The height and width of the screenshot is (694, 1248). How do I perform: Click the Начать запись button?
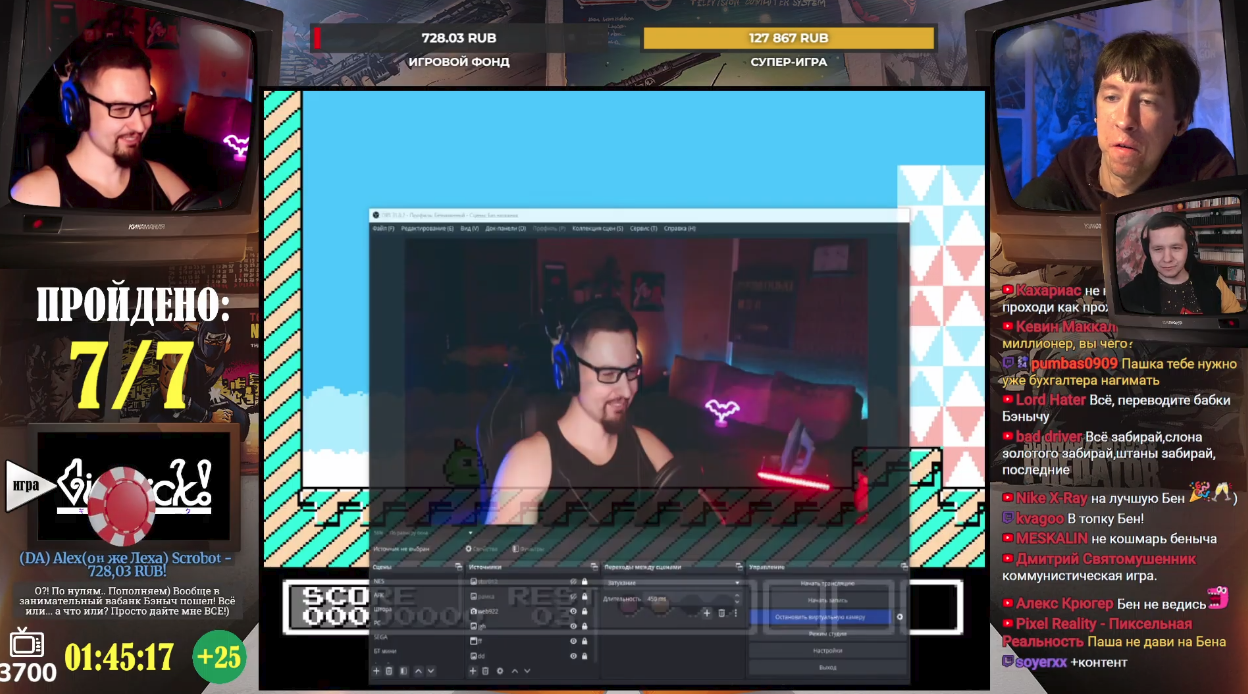click(827, 600)
